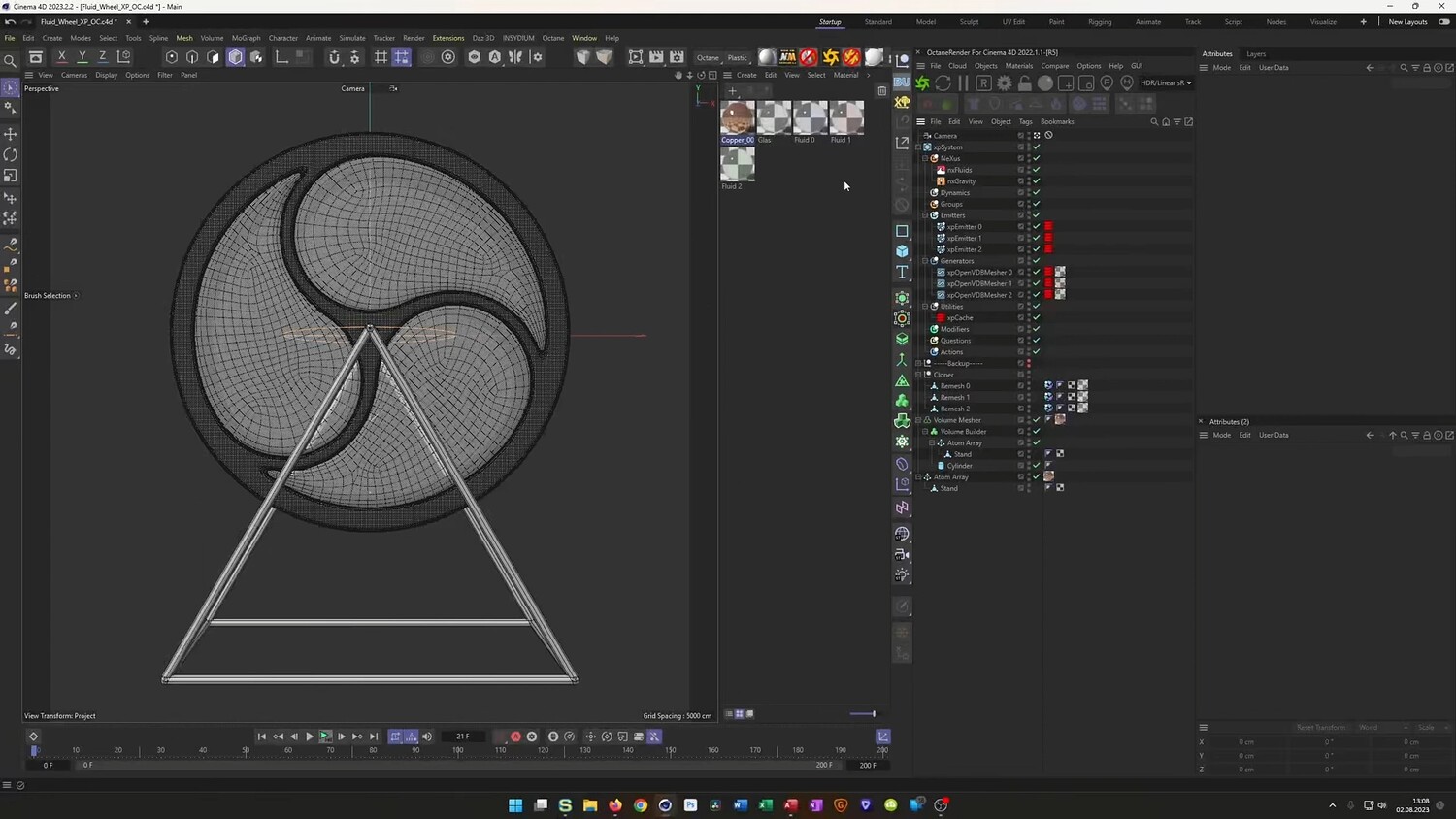Open the Simulate menu
Image resolution: width=1456 pixels, height=819 pixels.
(x=352, y=38)
